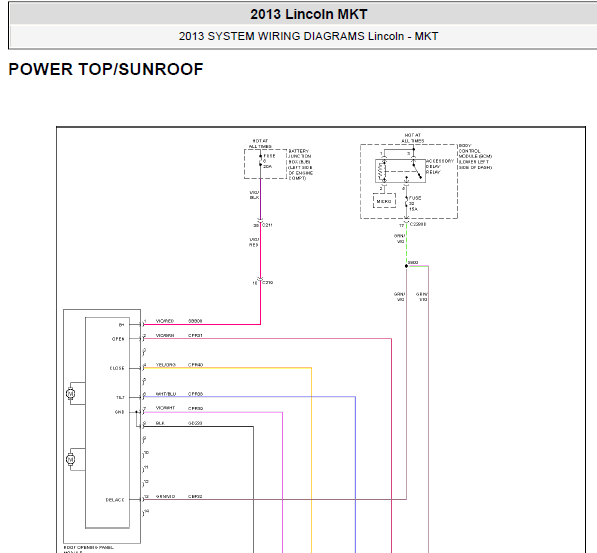Click the VIO/BLK wire label below junction box
The image size is (597, 553).
pyautogui.click(x=254, y=195)
